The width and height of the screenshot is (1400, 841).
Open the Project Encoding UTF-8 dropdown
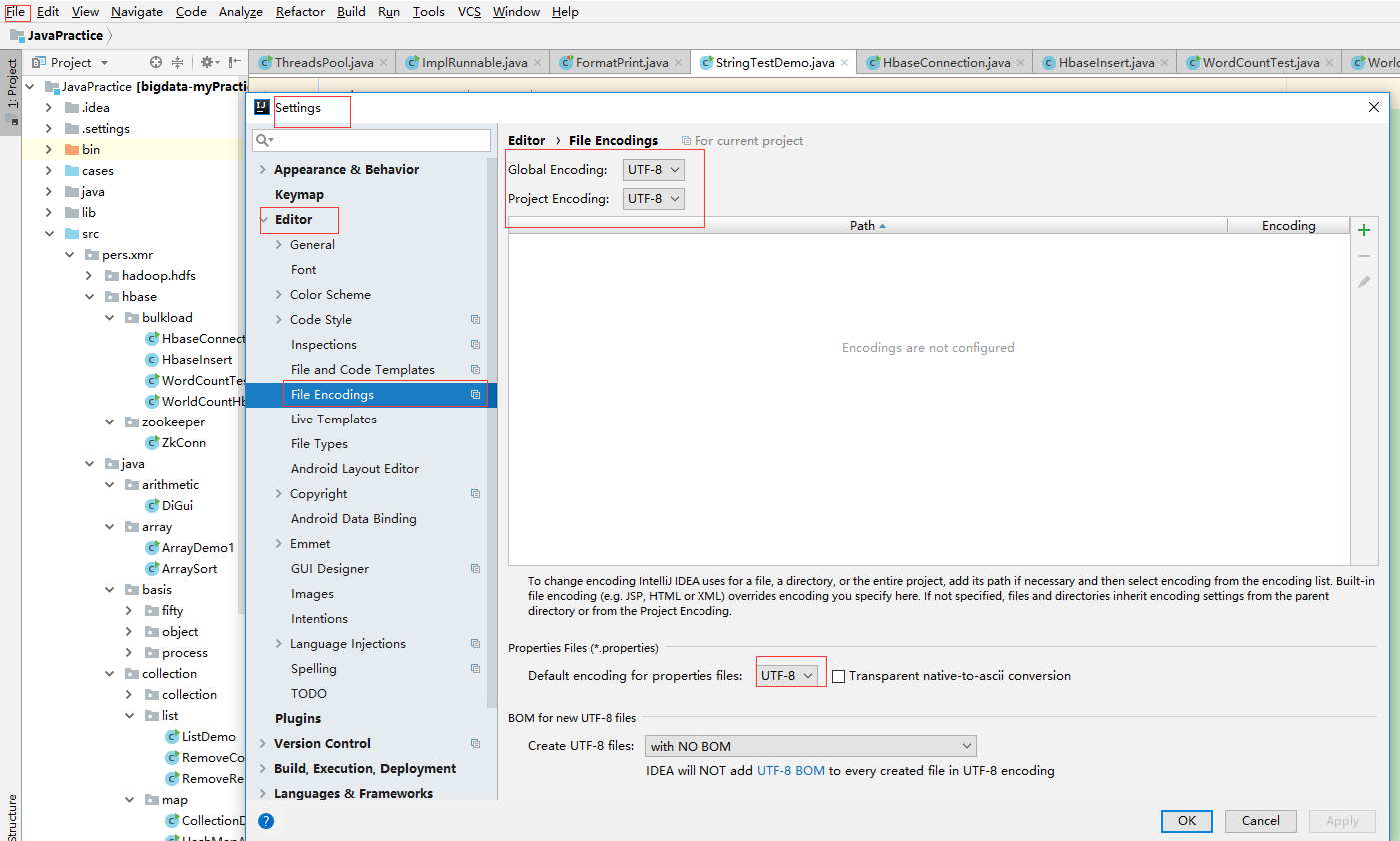coord(654,199)
